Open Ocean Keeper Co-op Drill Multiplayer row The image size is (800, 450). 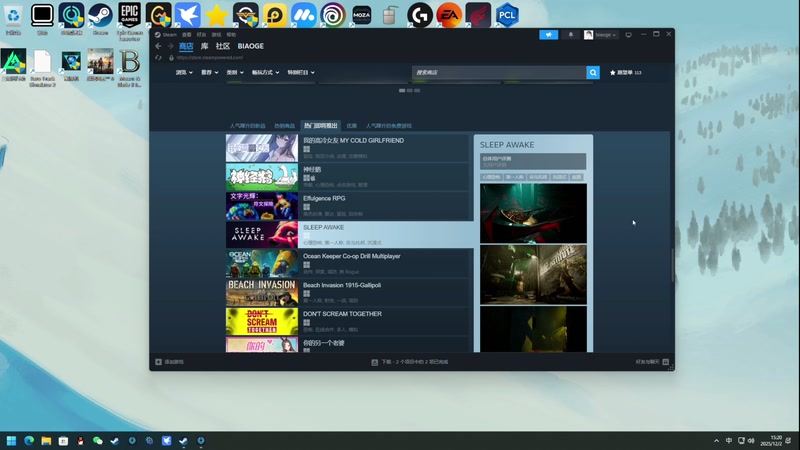(347, 264)
